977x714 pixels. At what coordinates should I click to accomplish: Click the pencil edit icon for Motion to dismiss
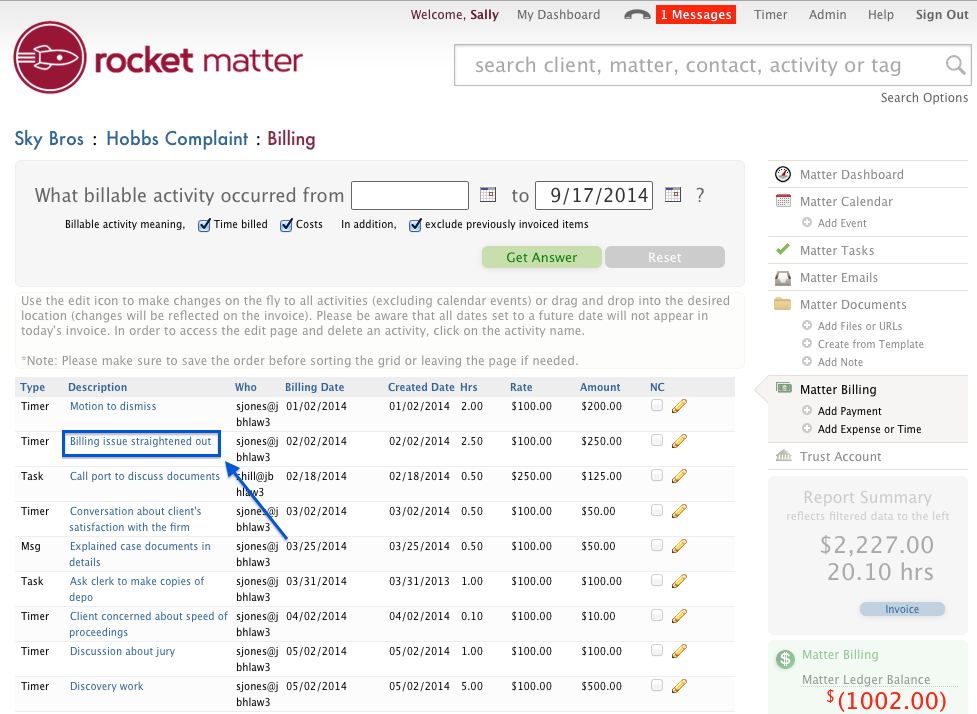pos(680,406)
